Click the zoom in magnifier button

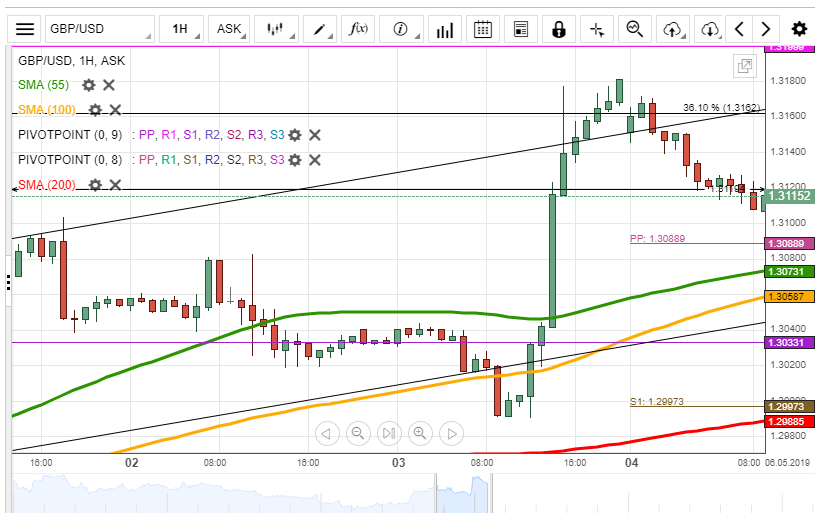point(420,434)
